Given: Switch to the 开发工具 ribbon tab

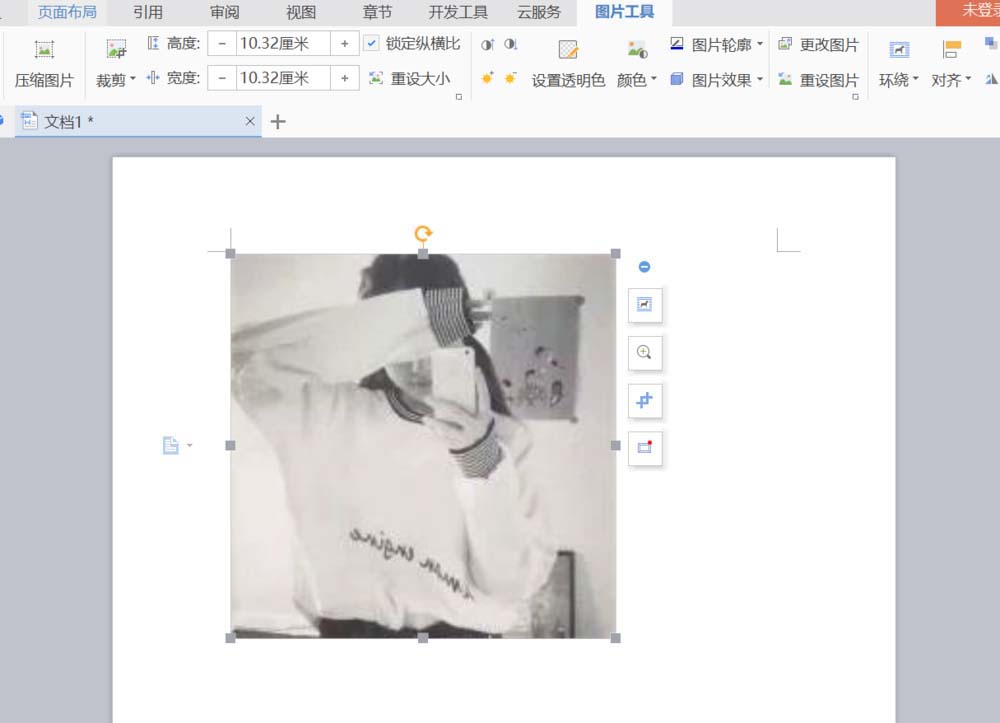Looking at the screenshot, I should tap(457, 13).
